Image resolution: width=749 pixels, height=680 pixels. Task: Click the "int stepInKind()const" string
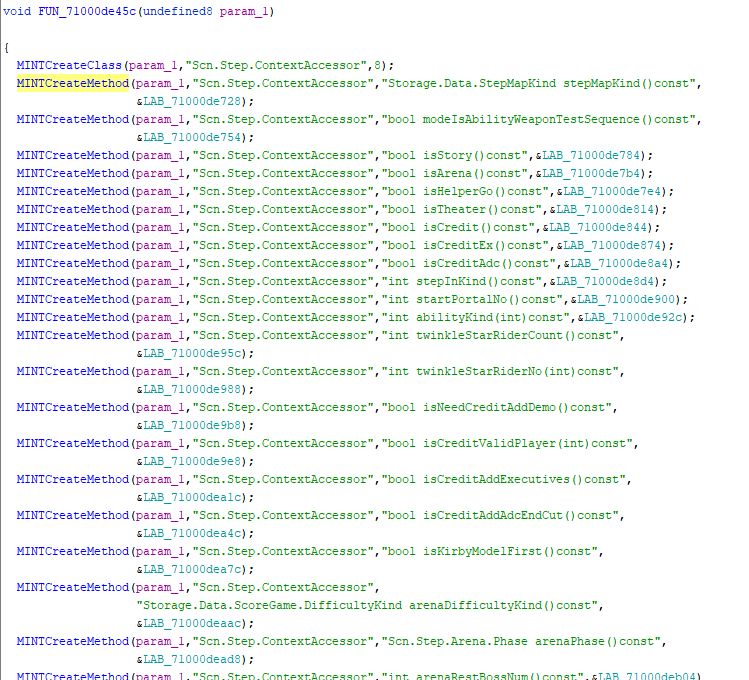(461, 282)
